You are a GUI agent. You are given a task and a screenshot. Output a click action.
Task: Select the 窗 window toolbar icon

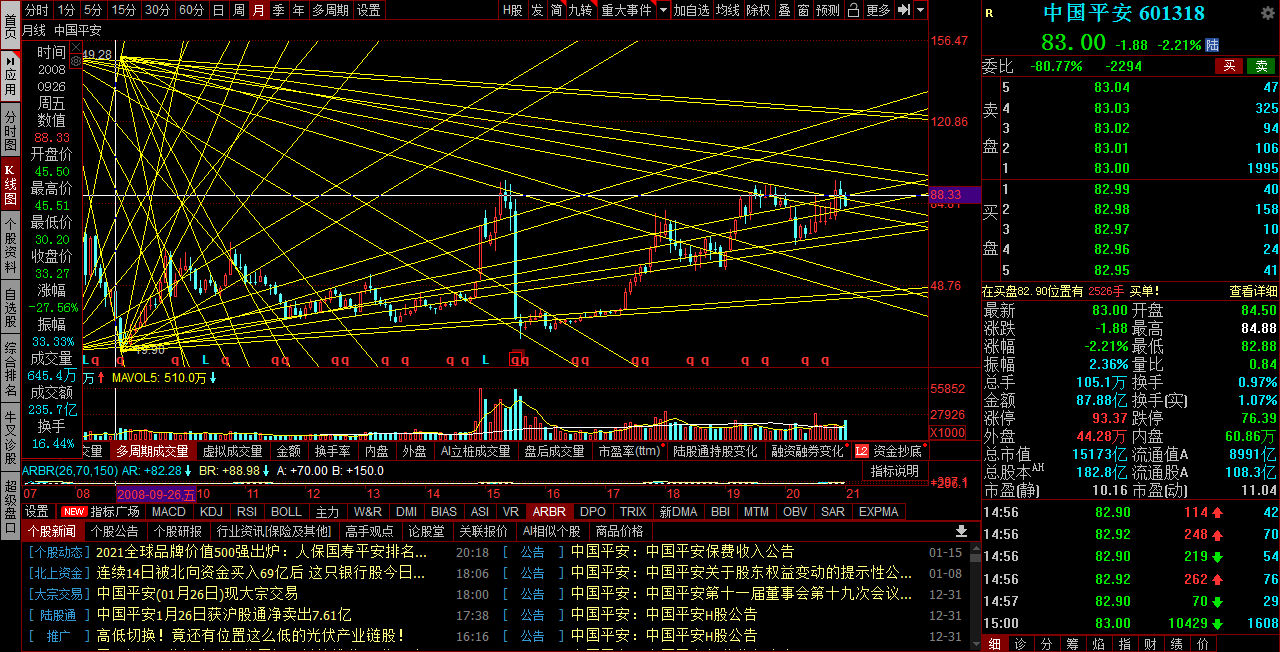[x=804, y=10]
